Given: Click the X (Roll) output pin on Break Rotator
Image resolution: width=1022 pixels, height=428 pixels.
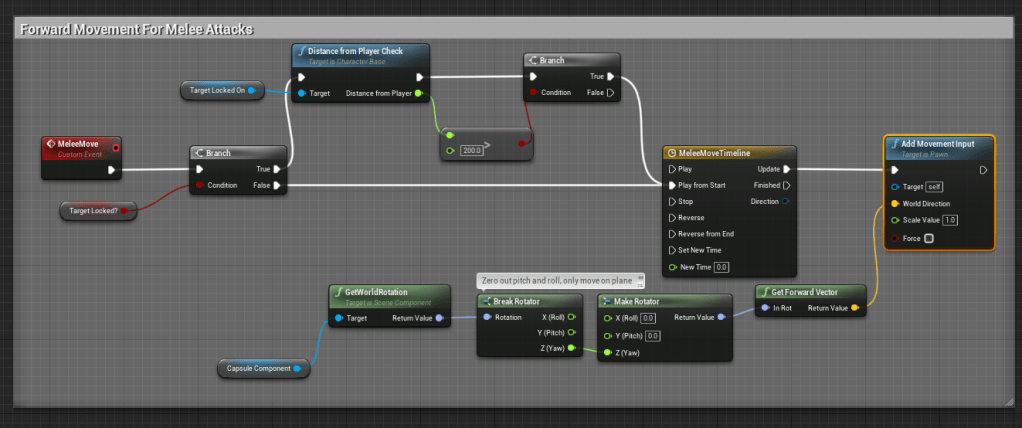Looking at the screenshot, I should tap(571, 317).
